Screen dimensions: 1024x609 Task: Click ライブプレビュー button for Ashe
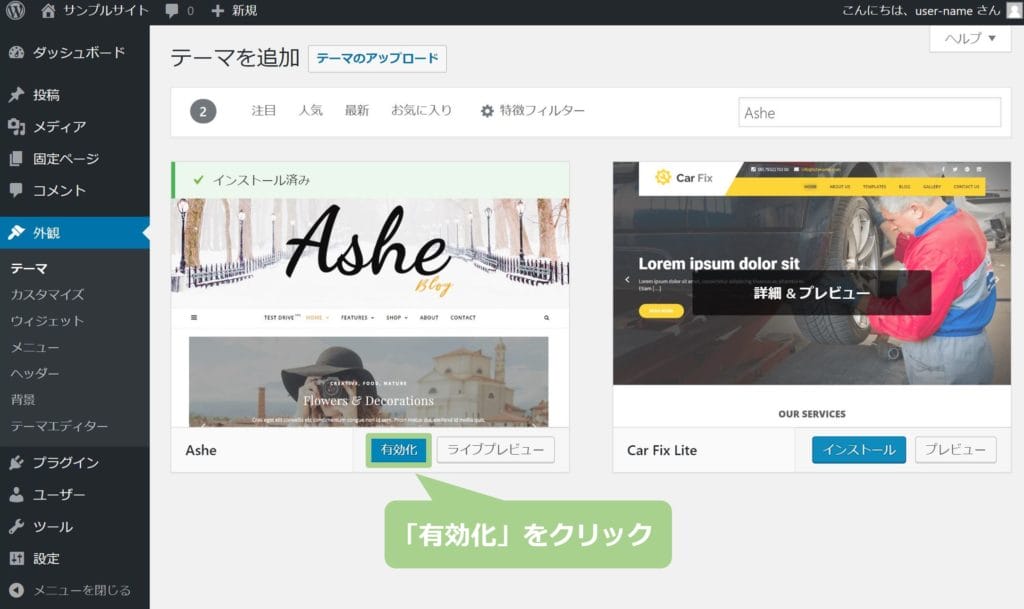tap(496, 450)
